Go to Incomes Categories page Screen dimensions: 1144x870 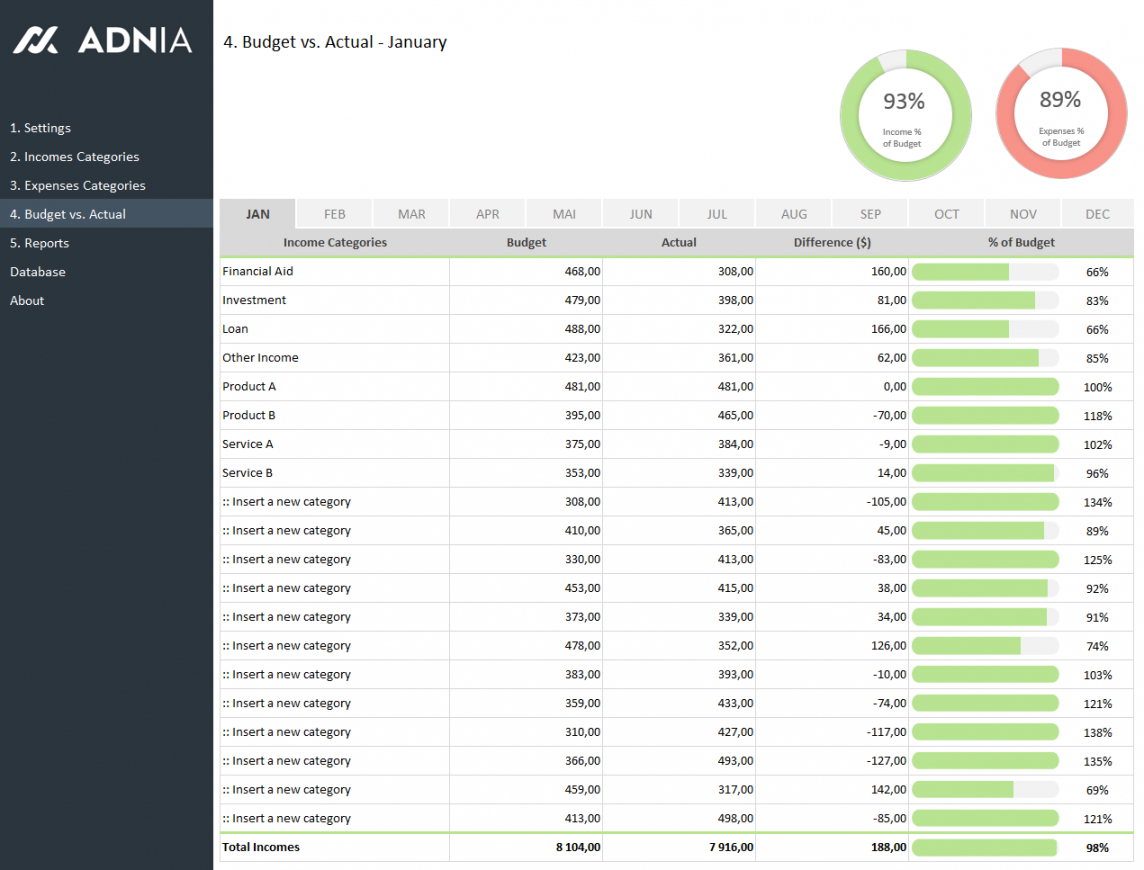pos(74,157)
